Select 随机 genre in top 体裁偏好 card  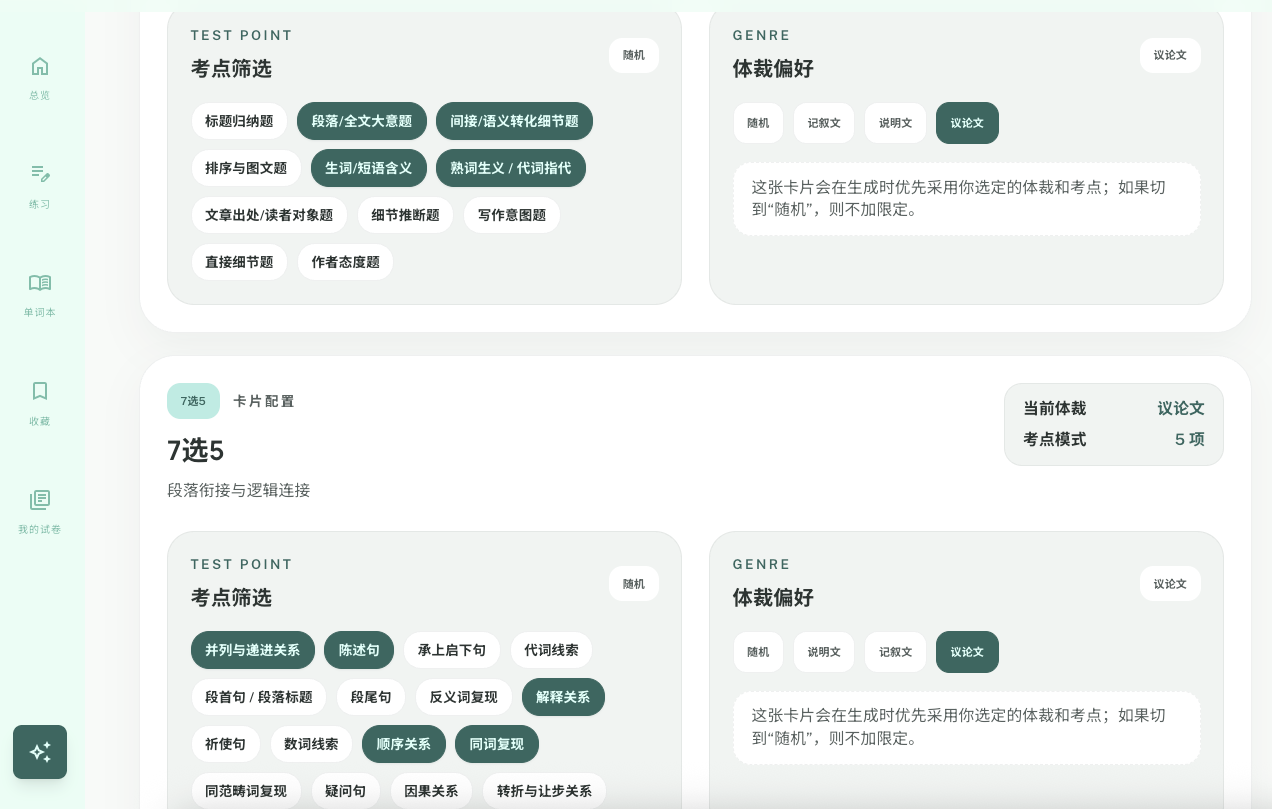click(x=758, y=123)
